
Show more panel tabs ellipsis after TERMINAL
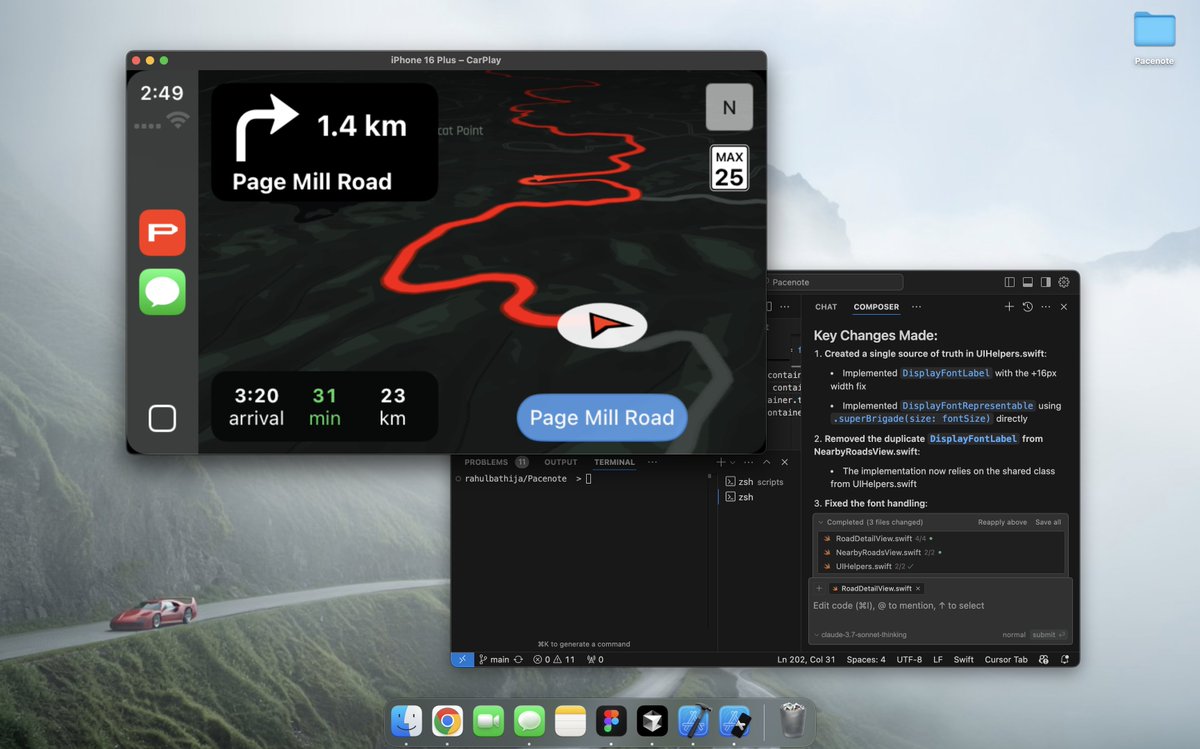point(652,462)
